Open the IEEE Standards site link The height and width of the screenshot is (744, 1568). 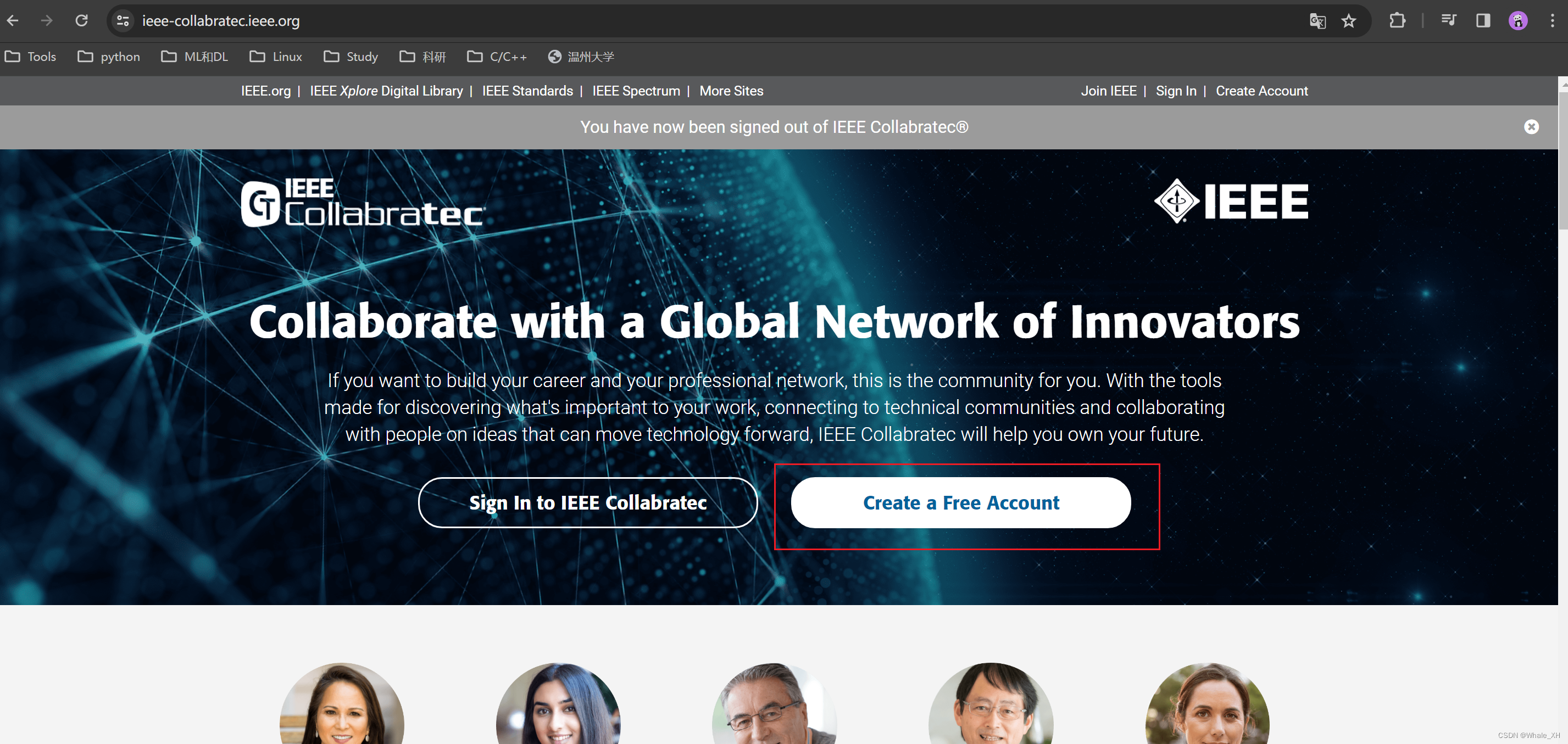click(527, 91)
